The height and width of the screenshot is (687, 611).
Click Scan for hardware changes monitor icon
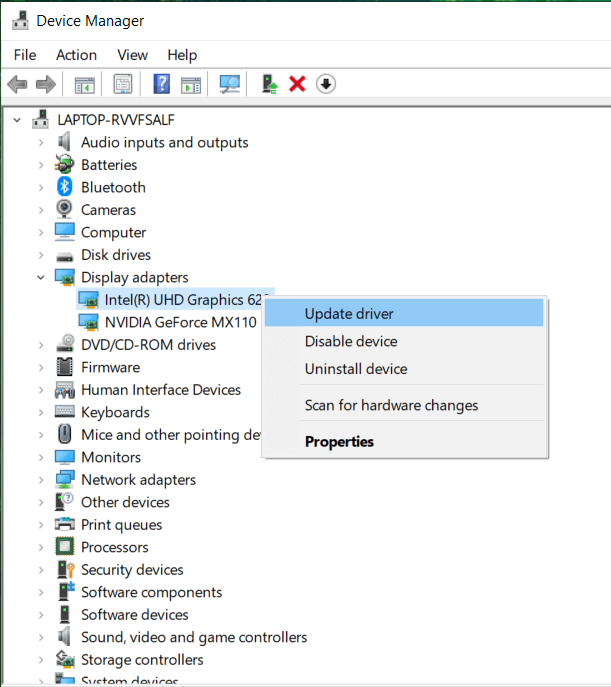(230, 84)
